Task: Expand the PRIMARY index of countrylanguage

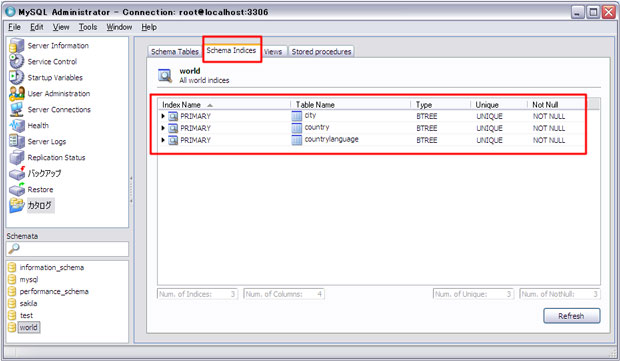Action: click(x=163, y=140)
